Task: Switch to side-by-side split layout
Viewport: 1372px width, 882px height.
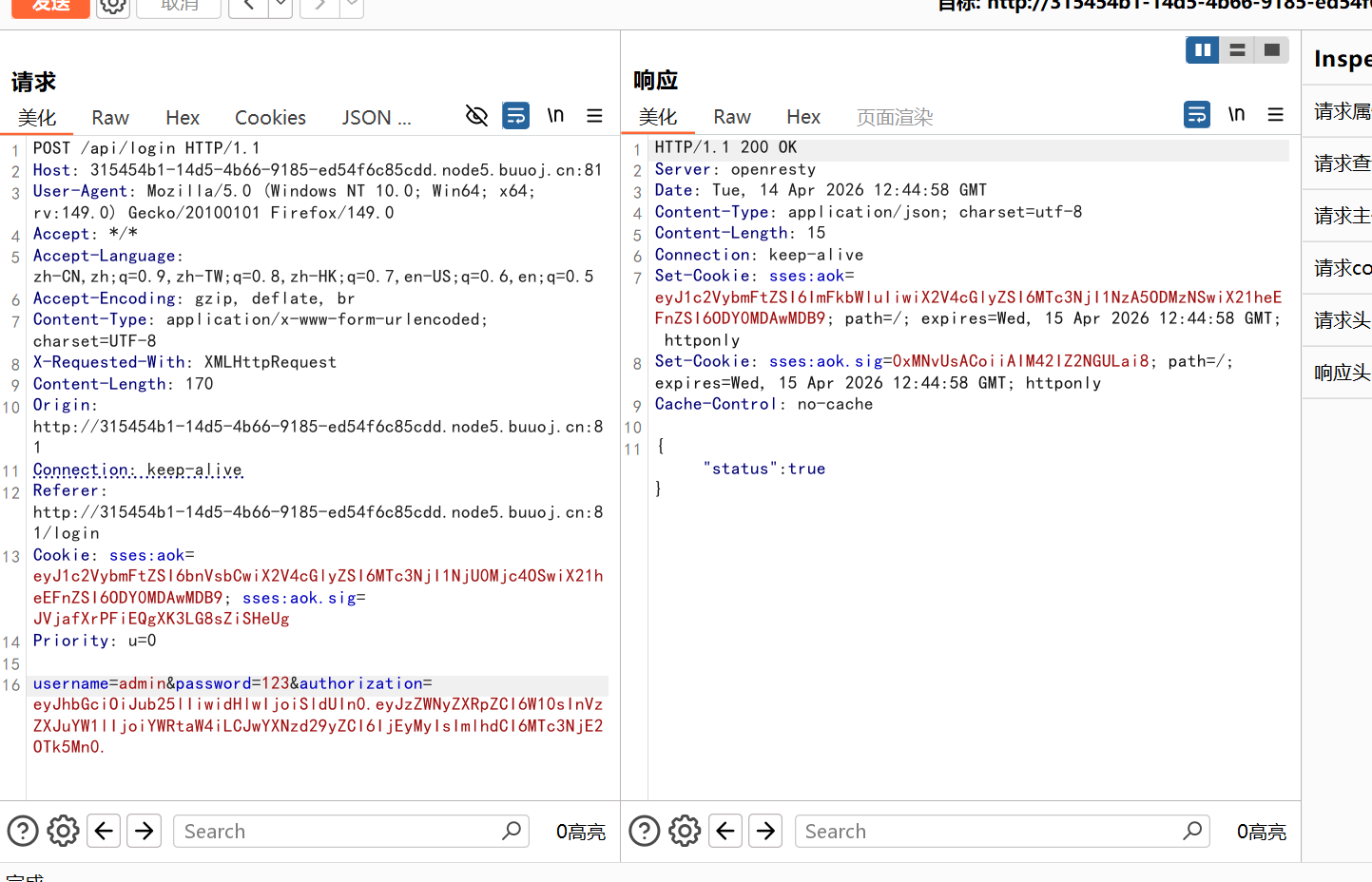Action: pyautogui.click(x=1202, y=50)
